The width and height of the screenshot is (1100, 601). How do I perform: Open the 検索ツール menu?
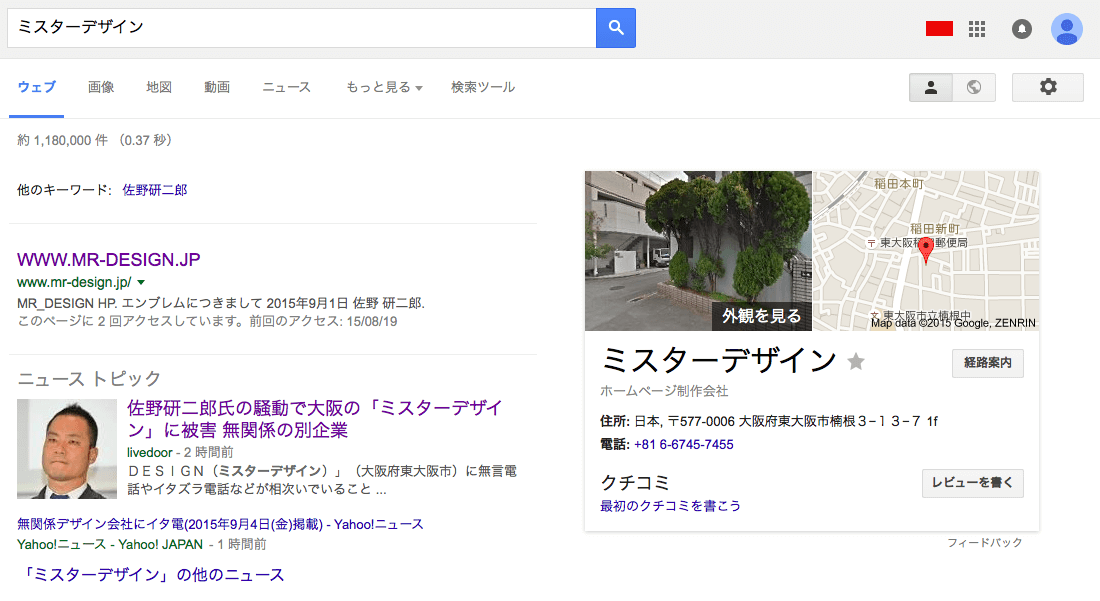coord(483,87)
